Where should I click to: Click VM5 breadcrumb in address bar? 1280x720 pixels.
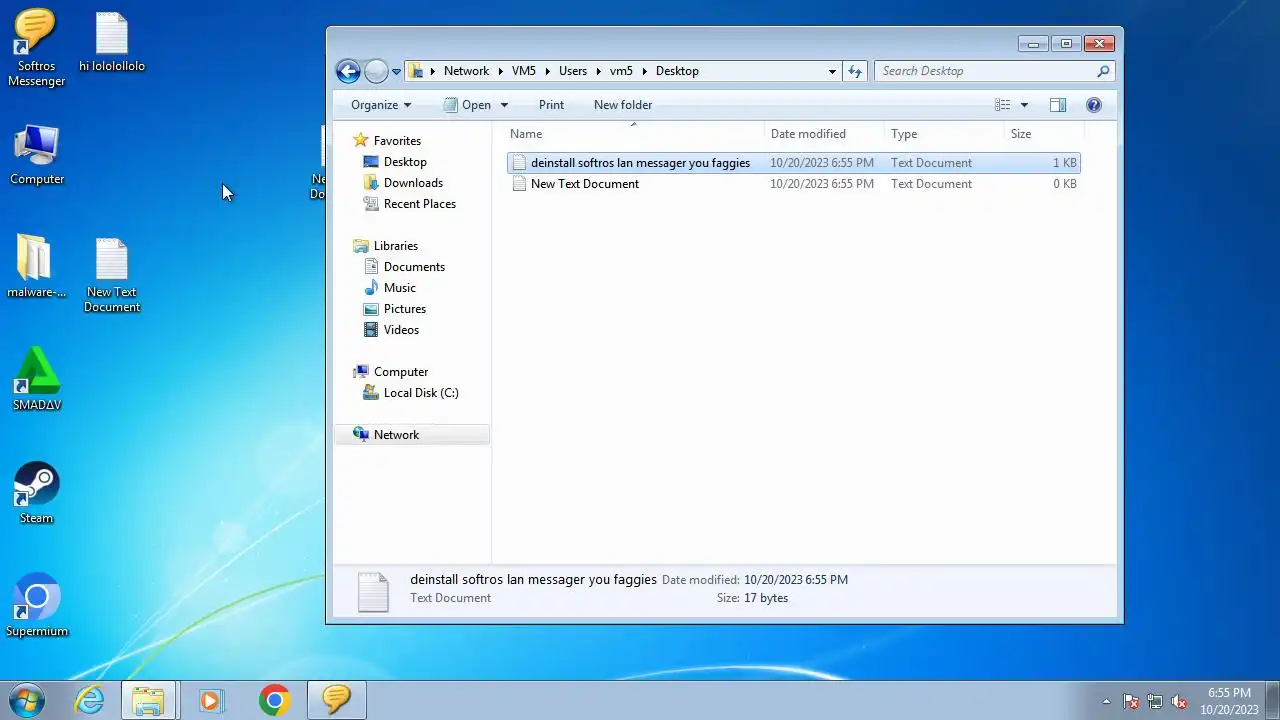pos(524,71)
